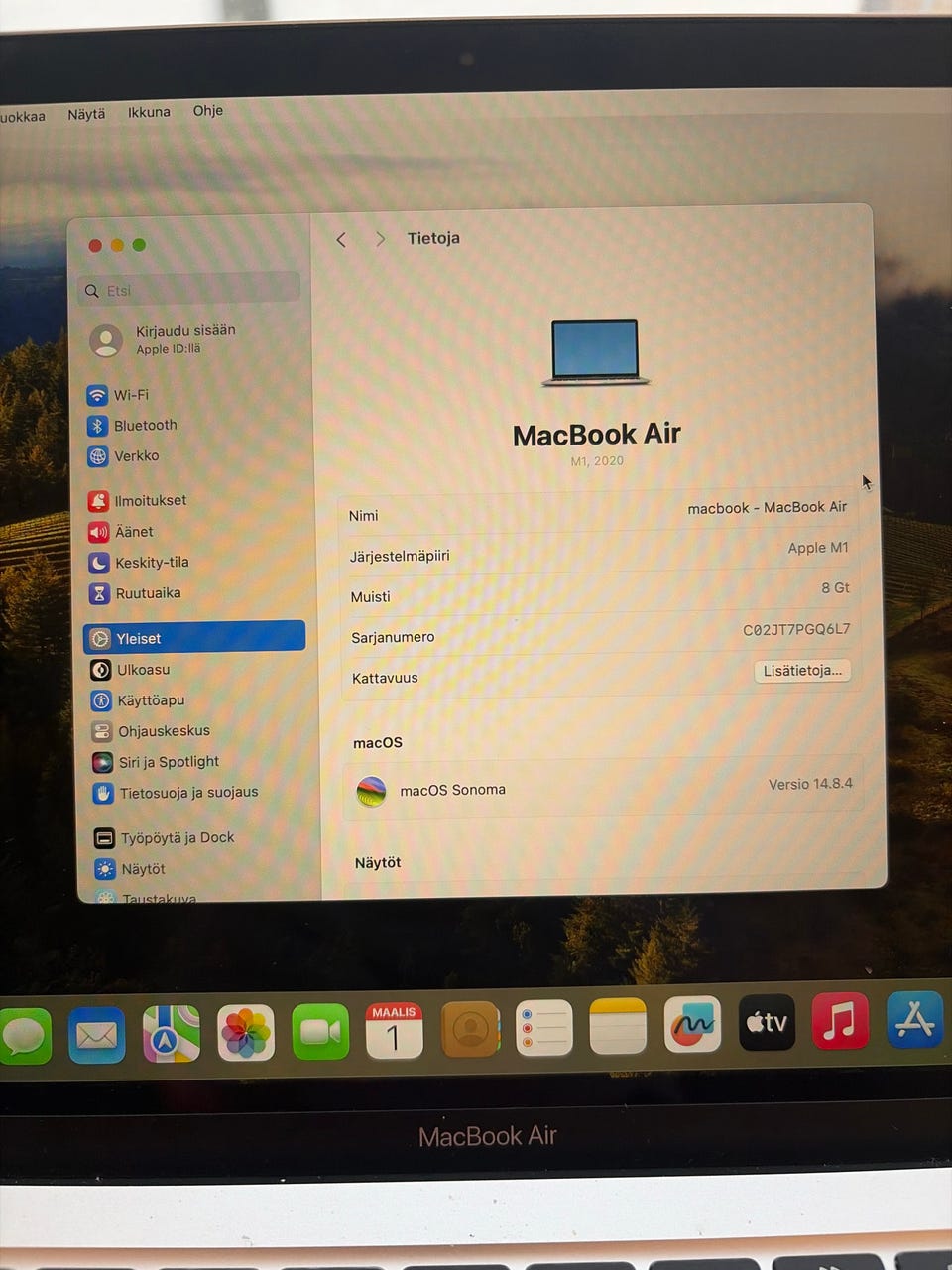The image size is (952, 1270).
Task: Open Työpöytä ja Dock settings
Action: (165, 838)
